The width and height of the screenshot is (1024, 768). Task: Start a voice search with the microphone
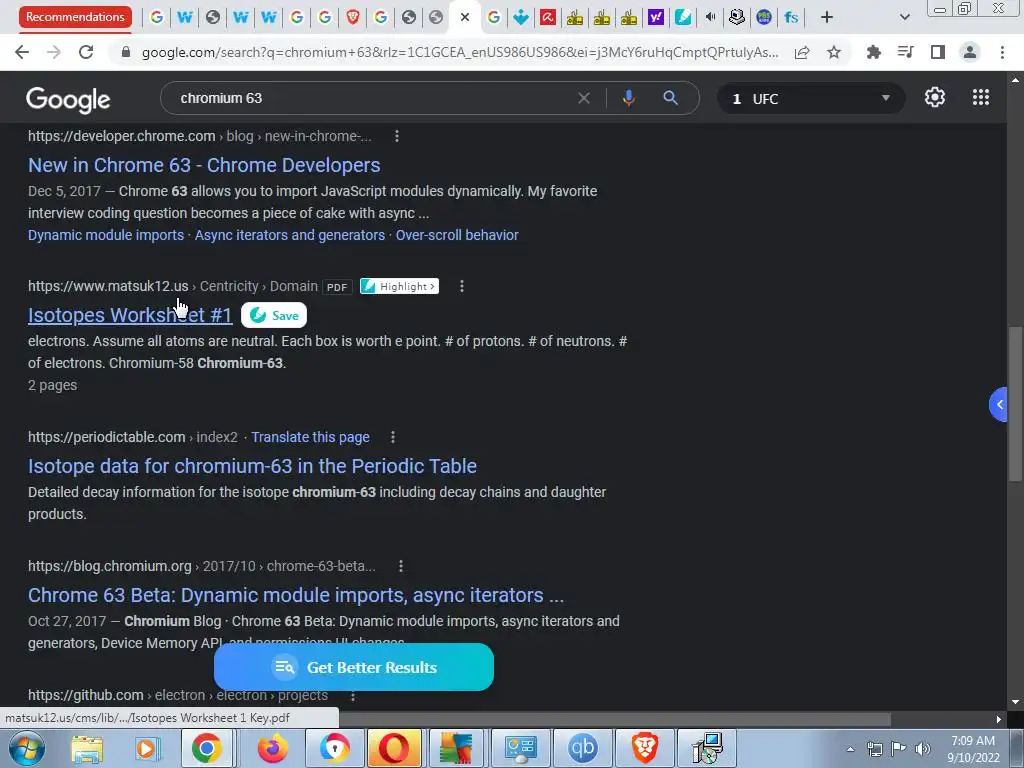click(628, 98)
